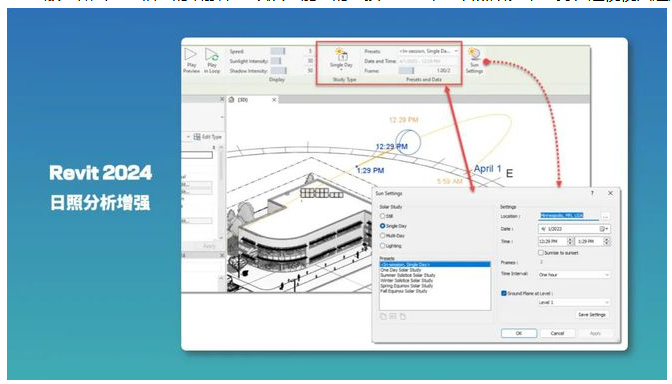Uncheck Ground Plane at Level checkbox
The width and height of the screenshot is (672, 384).
tap(504, 294)
